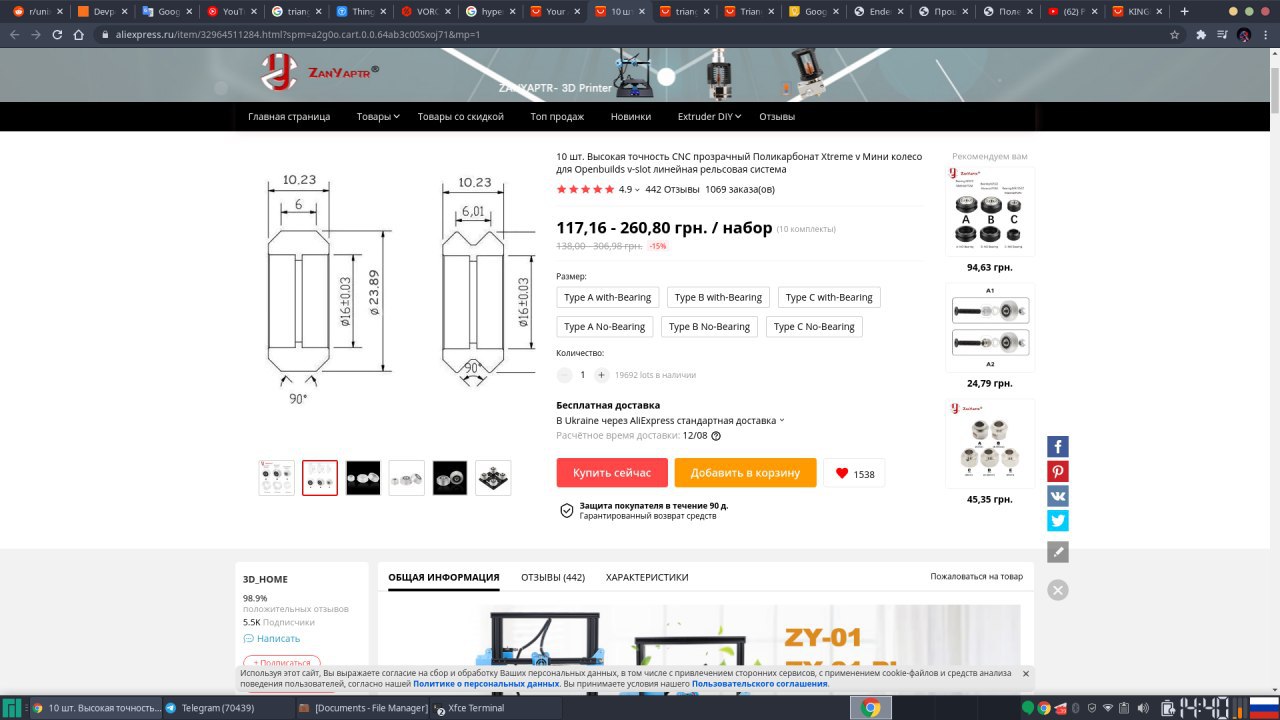Screen dimensions: 1280x720
Task: Open the recommended item priced 24,79 грн.
Action: click(x=990, y=328)
